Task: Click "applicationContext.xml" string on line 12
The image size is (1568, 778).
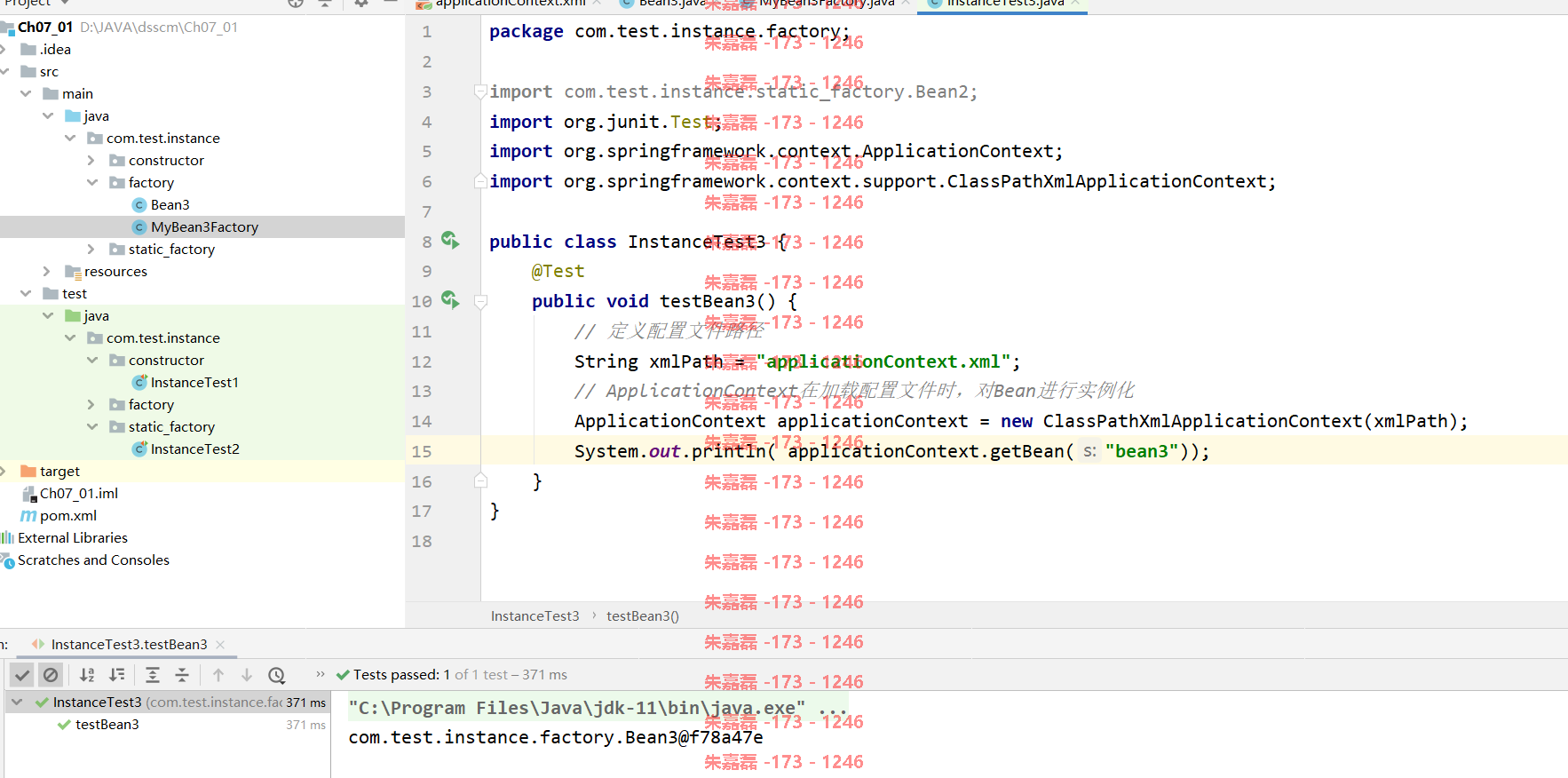Action: point(883,361)
